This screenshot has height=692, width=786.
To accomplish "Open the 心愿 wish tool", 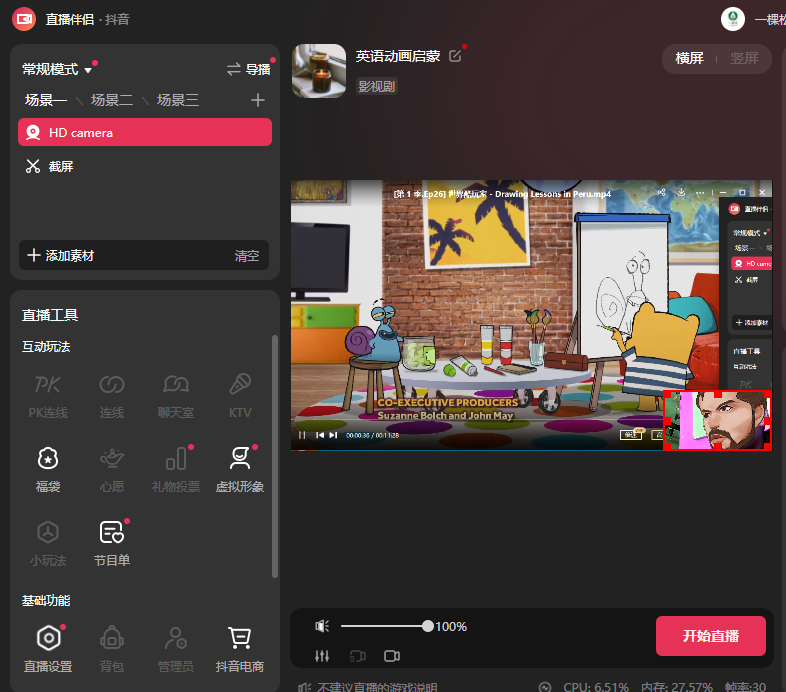I will click(112, 470).
